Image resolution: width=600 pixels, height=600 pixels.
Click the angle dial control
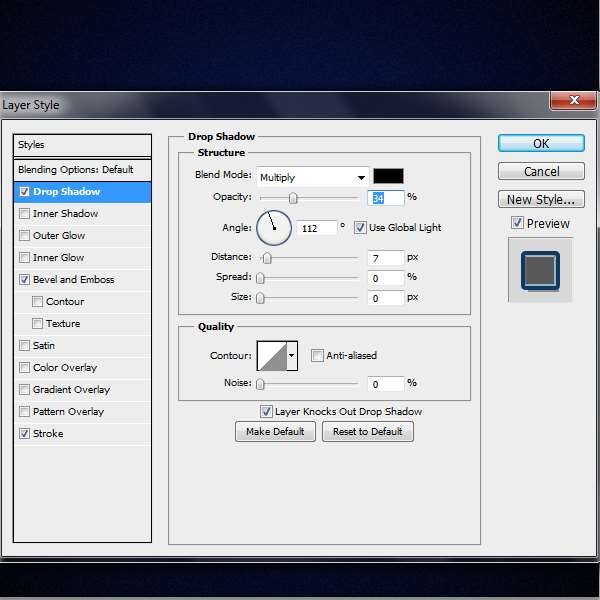[x=274, y=228]
